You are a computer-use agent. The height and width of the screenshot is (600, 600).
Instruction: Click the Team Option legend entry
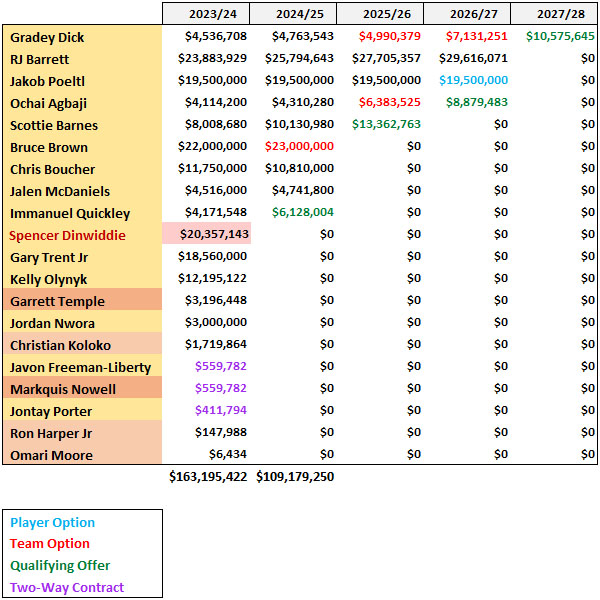coord(50,544)
